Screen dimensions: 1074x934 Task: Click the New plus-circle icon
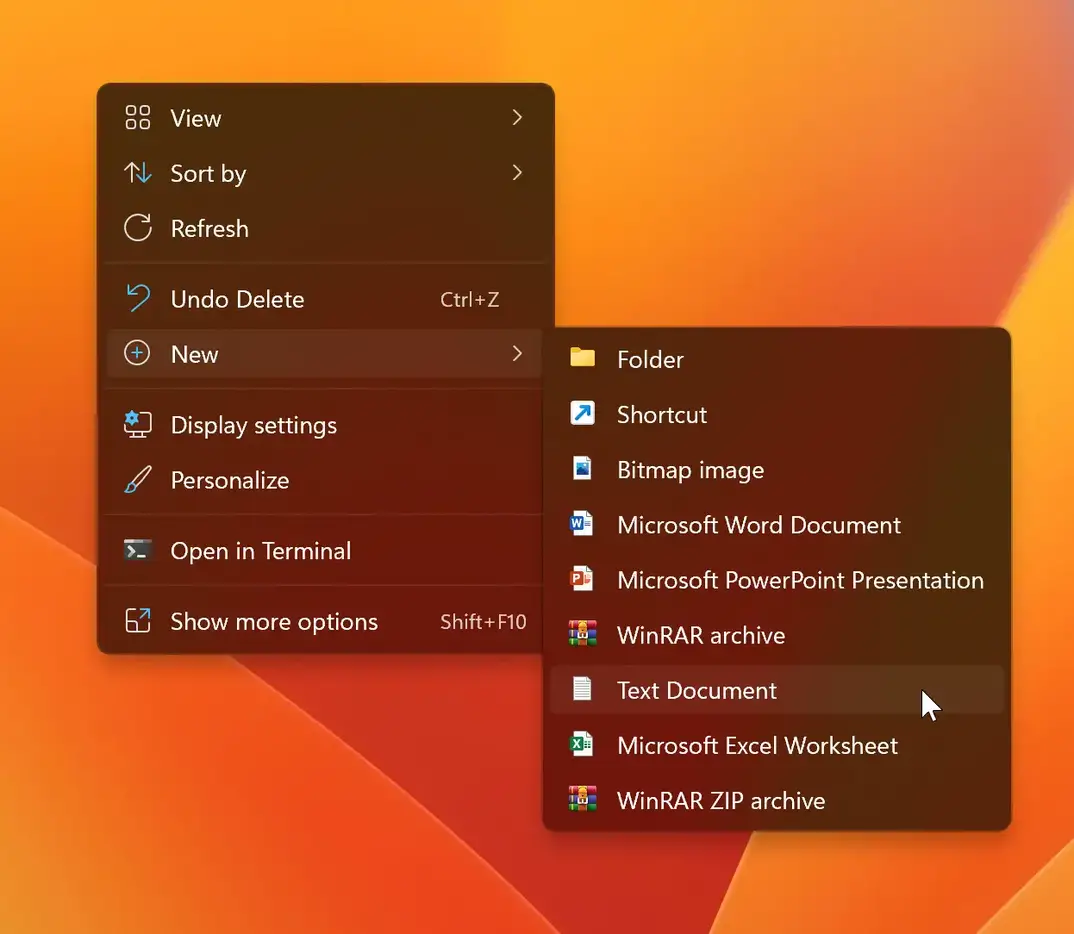click(137, 353)
